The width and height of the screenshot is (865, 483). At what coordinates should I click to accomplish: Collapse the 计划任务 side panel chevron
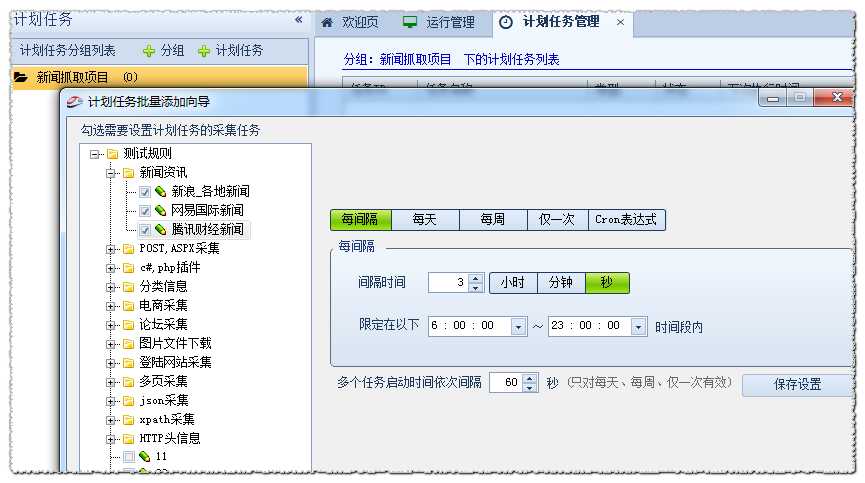(298, 20)
